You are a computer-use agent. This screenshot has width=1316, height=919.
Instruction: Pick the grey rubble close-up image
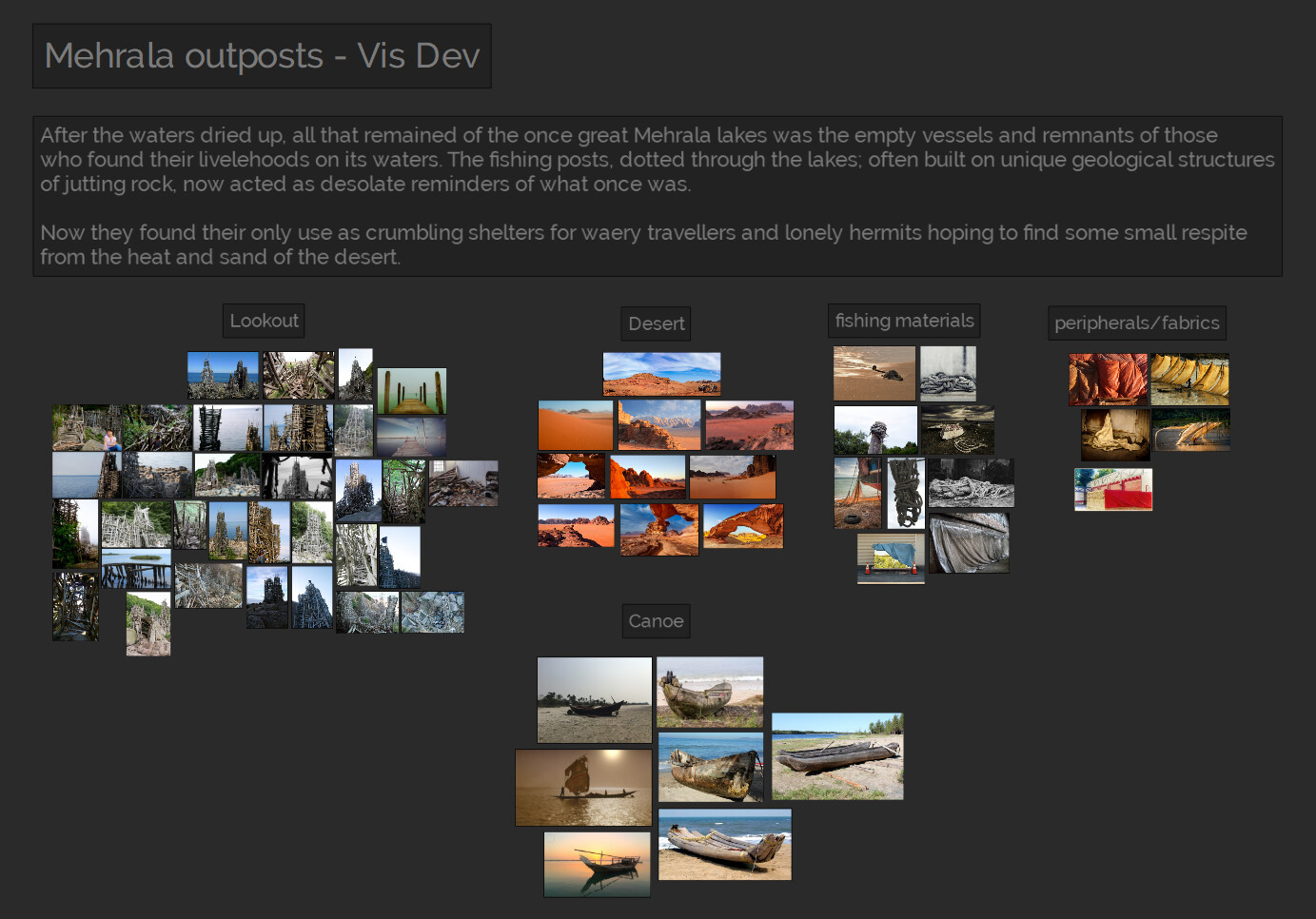[x=433, y=612]
